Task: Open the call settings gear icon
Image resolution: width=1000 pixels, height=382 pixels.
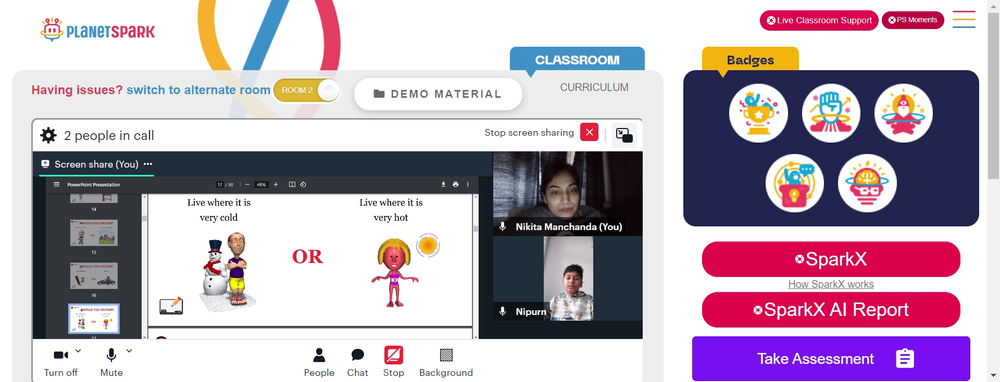Action: tap(48, 135)
